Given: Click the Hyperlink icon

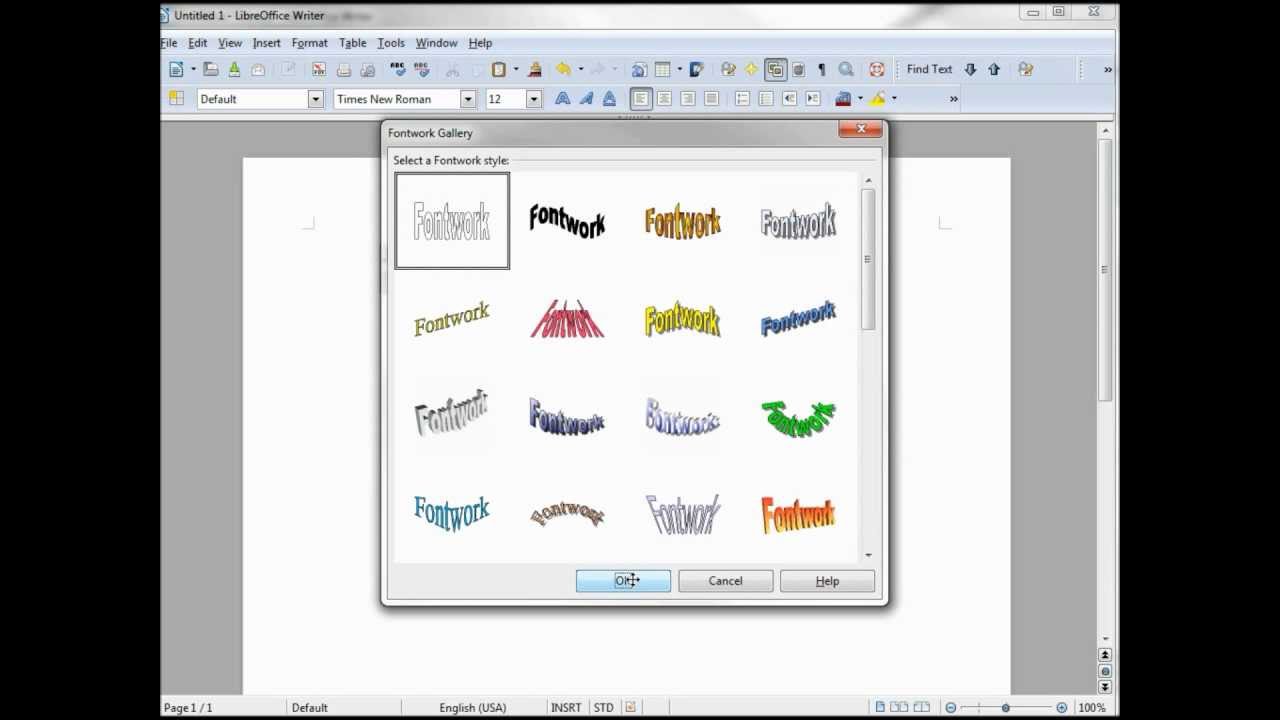Looking at the screenshot, I should click(x=638, y=69).
